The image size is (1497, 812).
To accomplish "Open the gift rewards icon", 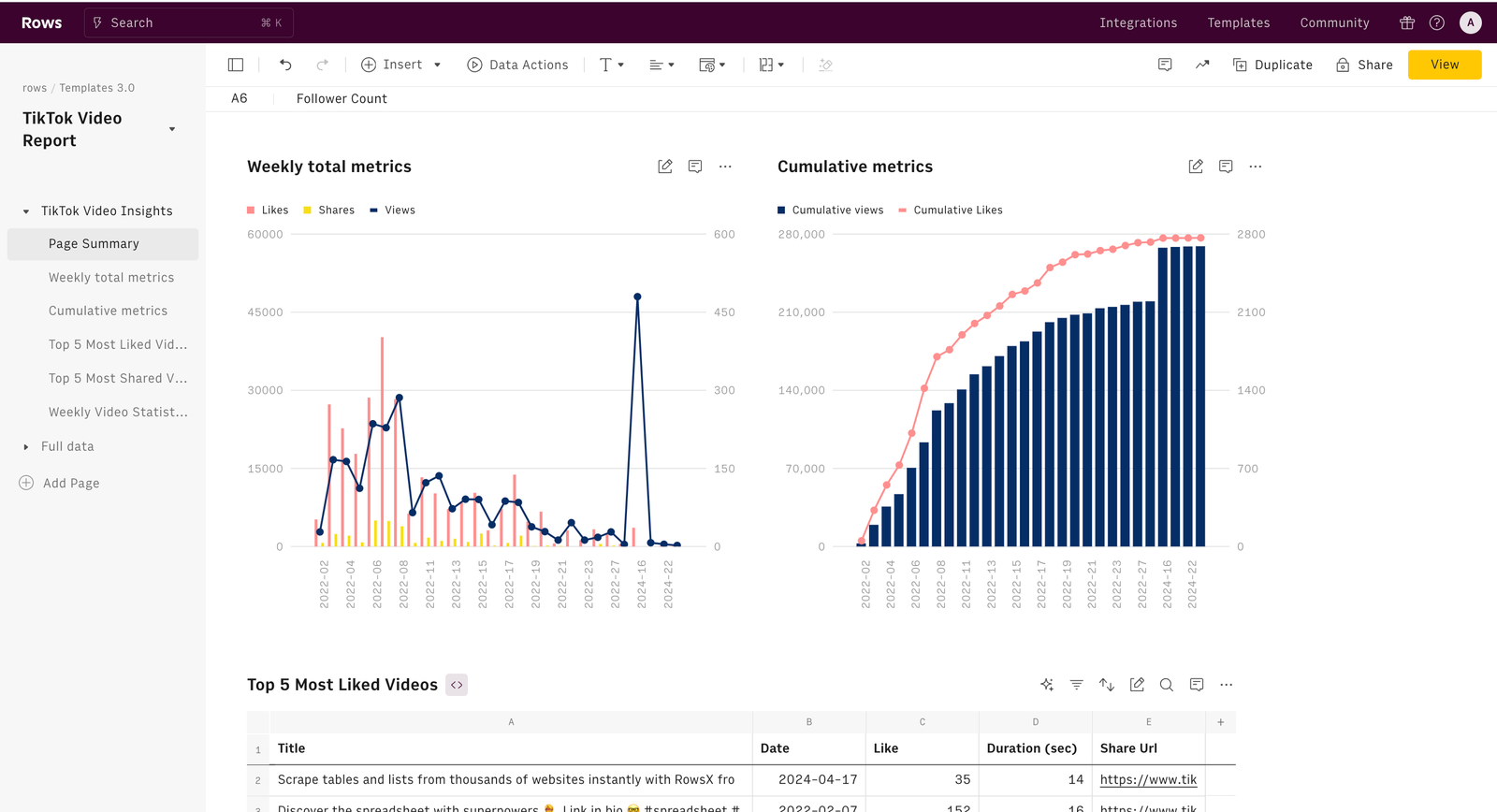I will [x=1407, y=22].
